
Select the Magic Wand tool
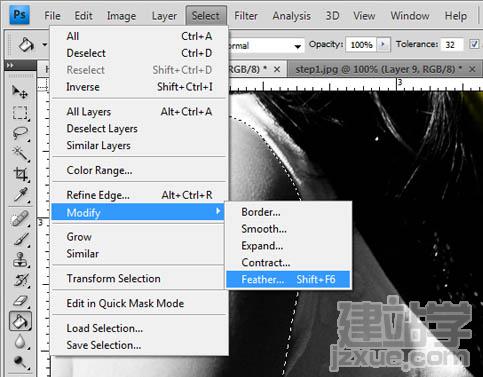point(20,154)
